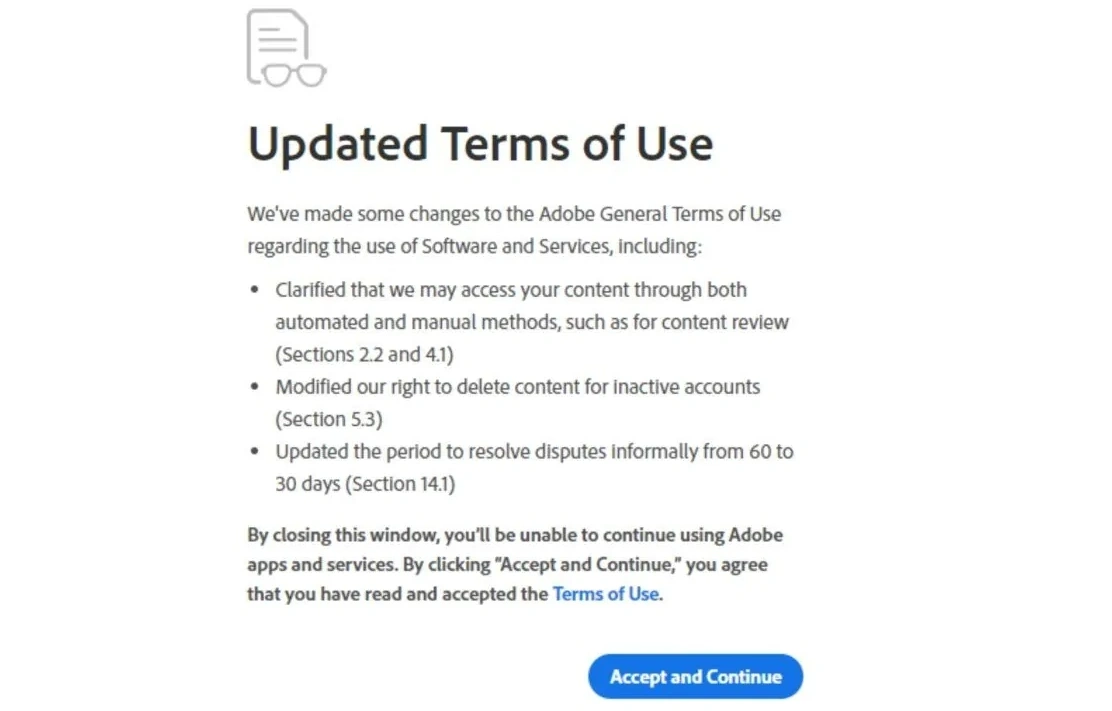1112x711 pixels.
Task: Click the "Updated Terms of Use" heading
Action: pos(480,144)
